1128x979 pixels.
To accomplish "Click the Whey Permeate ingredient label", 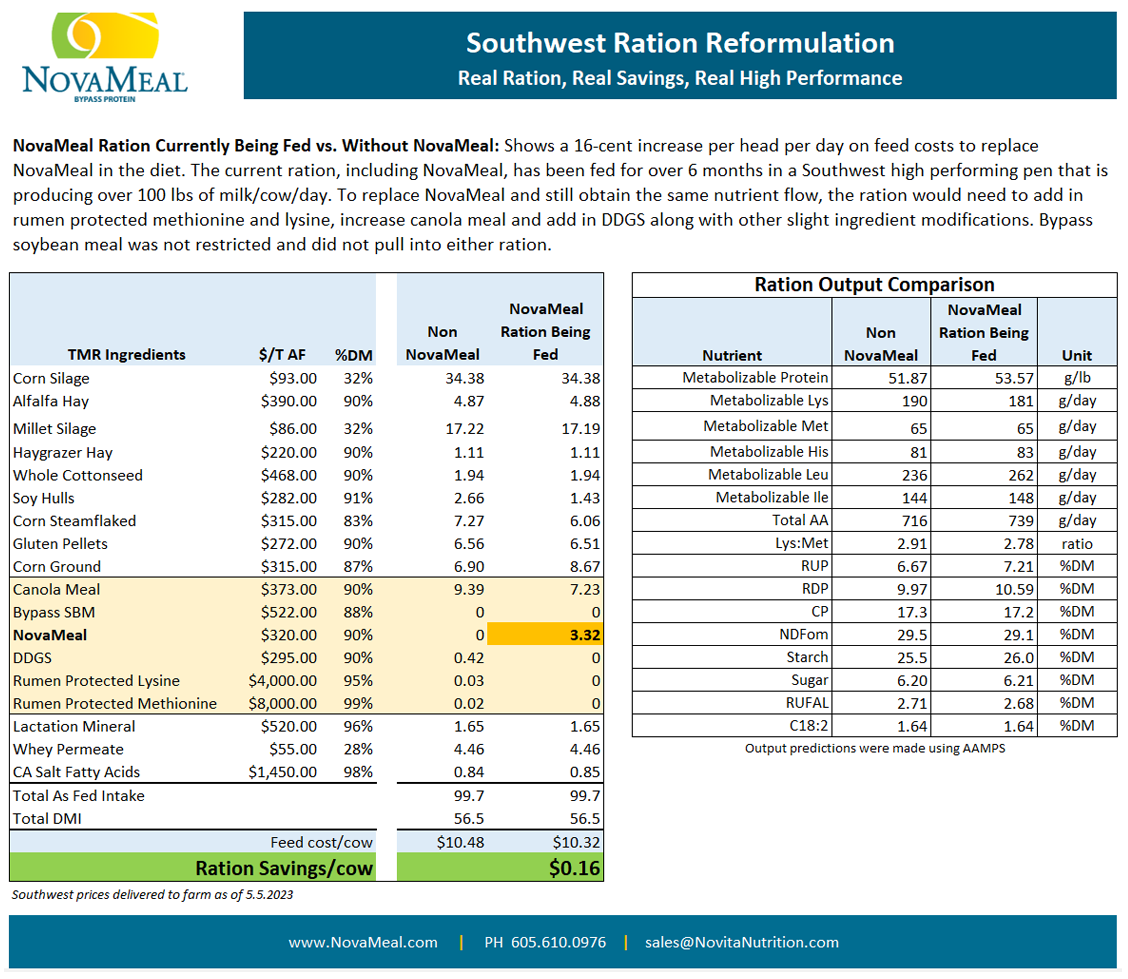I will pos(68,750).
